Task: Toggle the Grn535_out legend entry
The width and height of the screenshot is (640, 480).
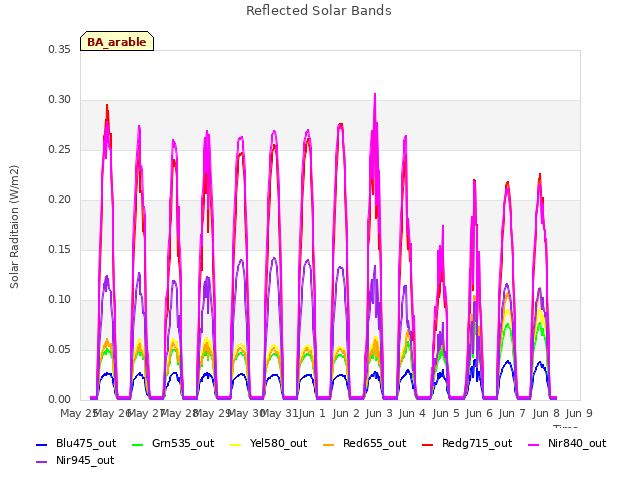Action: tap(173, 444)
